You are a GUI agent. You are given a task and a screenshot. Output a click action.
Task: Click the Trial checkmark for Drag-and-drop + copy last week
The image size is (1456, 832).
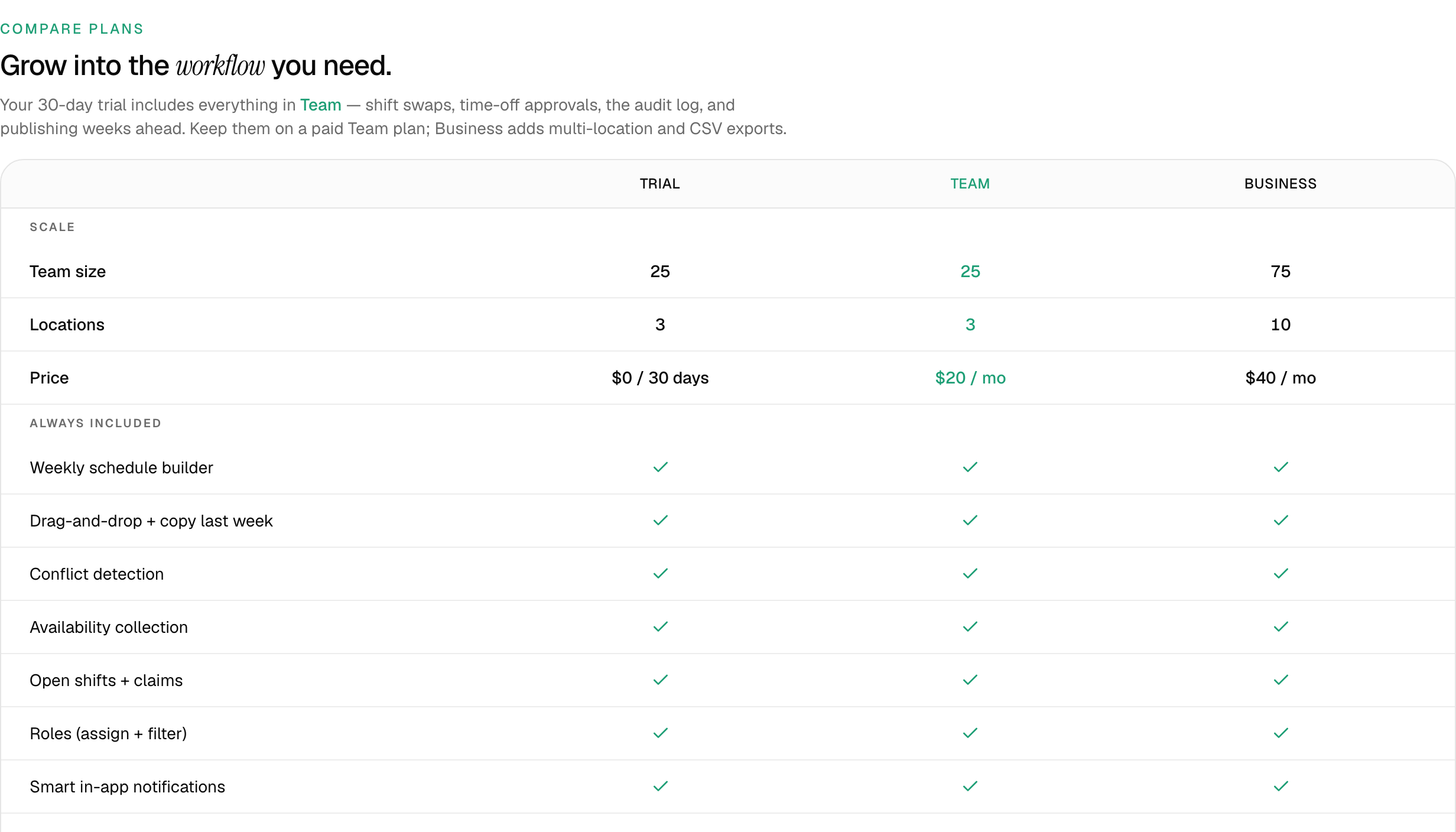click(x=660, y=521)
